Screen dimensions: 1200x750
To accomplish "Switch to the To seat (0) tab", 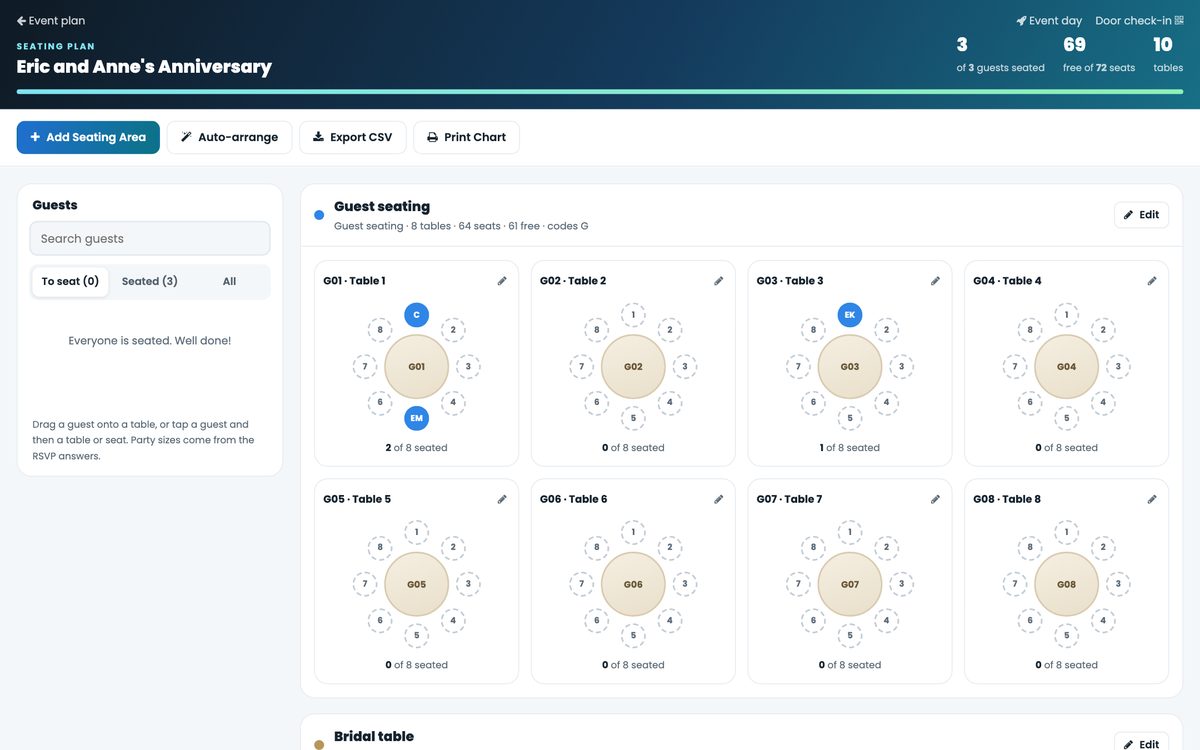I will tap(70, 281).
